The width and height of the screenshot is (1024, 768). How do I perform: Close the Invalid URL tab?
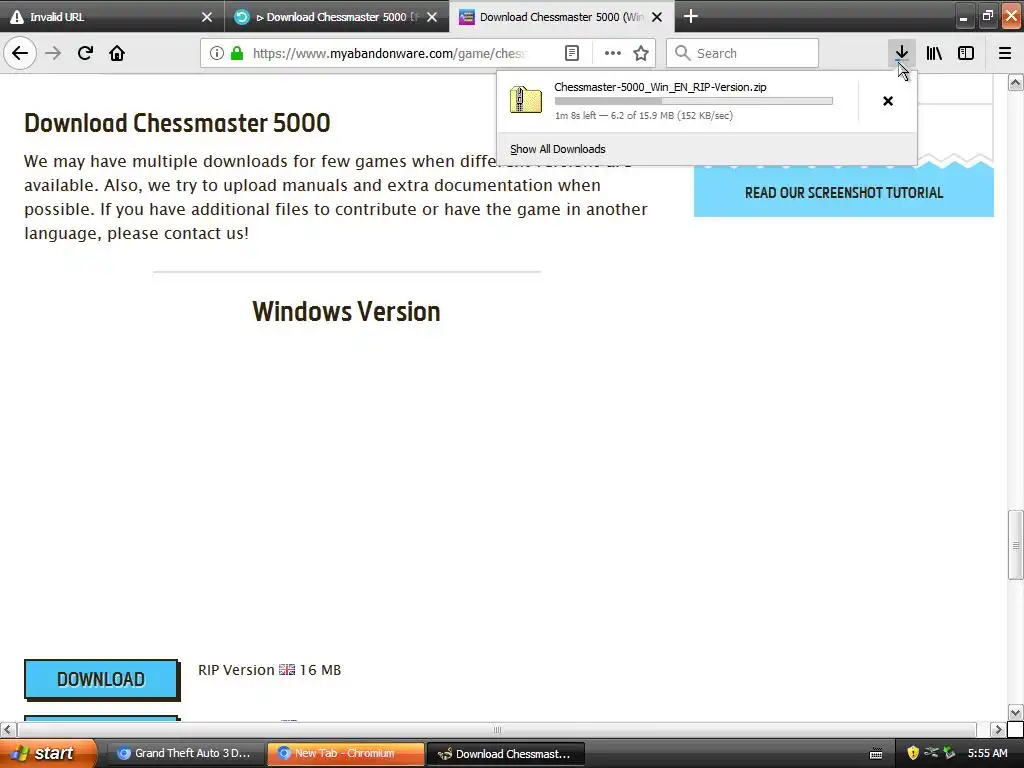[206, 17]
